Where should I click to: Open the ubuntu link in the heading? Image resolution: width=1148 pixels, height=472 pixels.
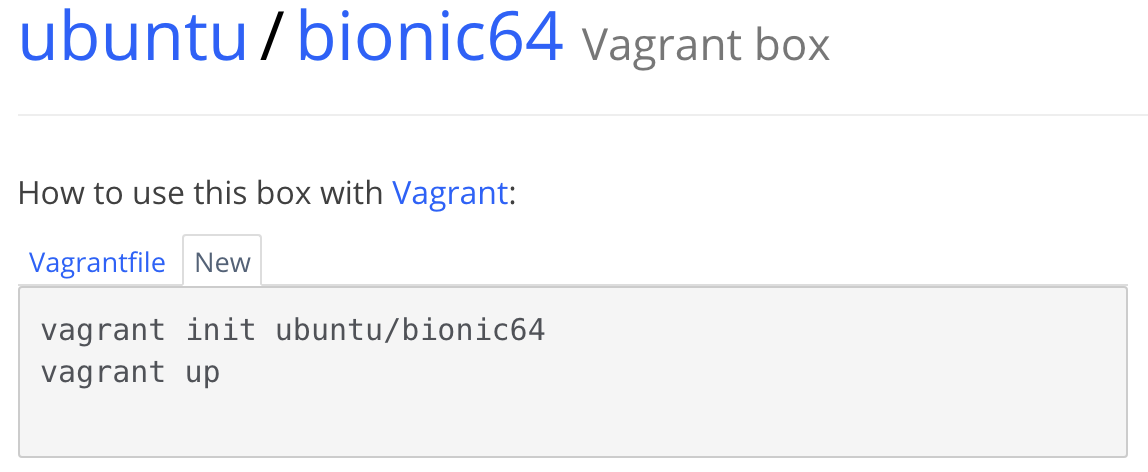coord(133,35)
